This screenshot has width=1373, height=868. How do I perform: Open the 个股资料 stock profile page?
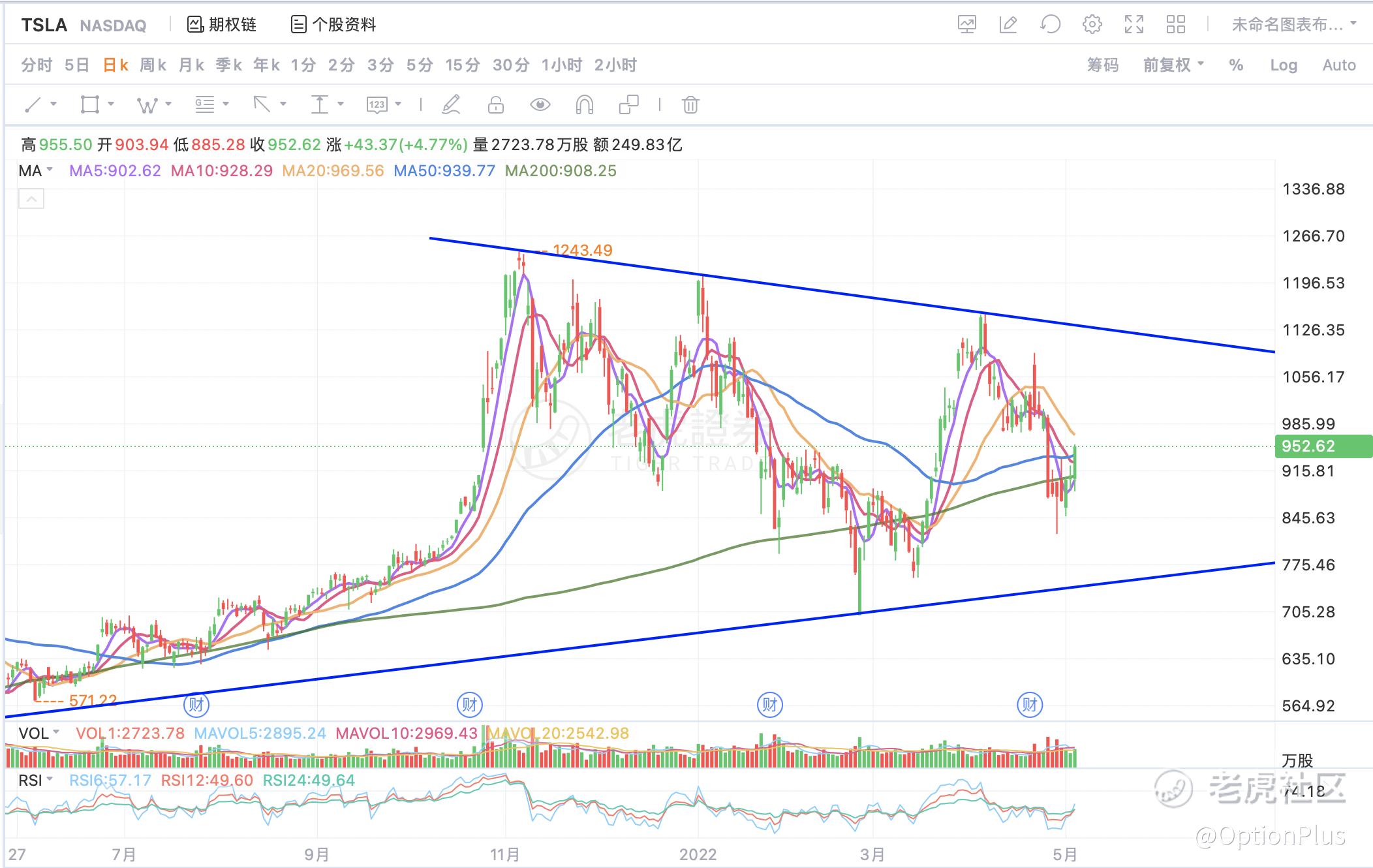333,25
